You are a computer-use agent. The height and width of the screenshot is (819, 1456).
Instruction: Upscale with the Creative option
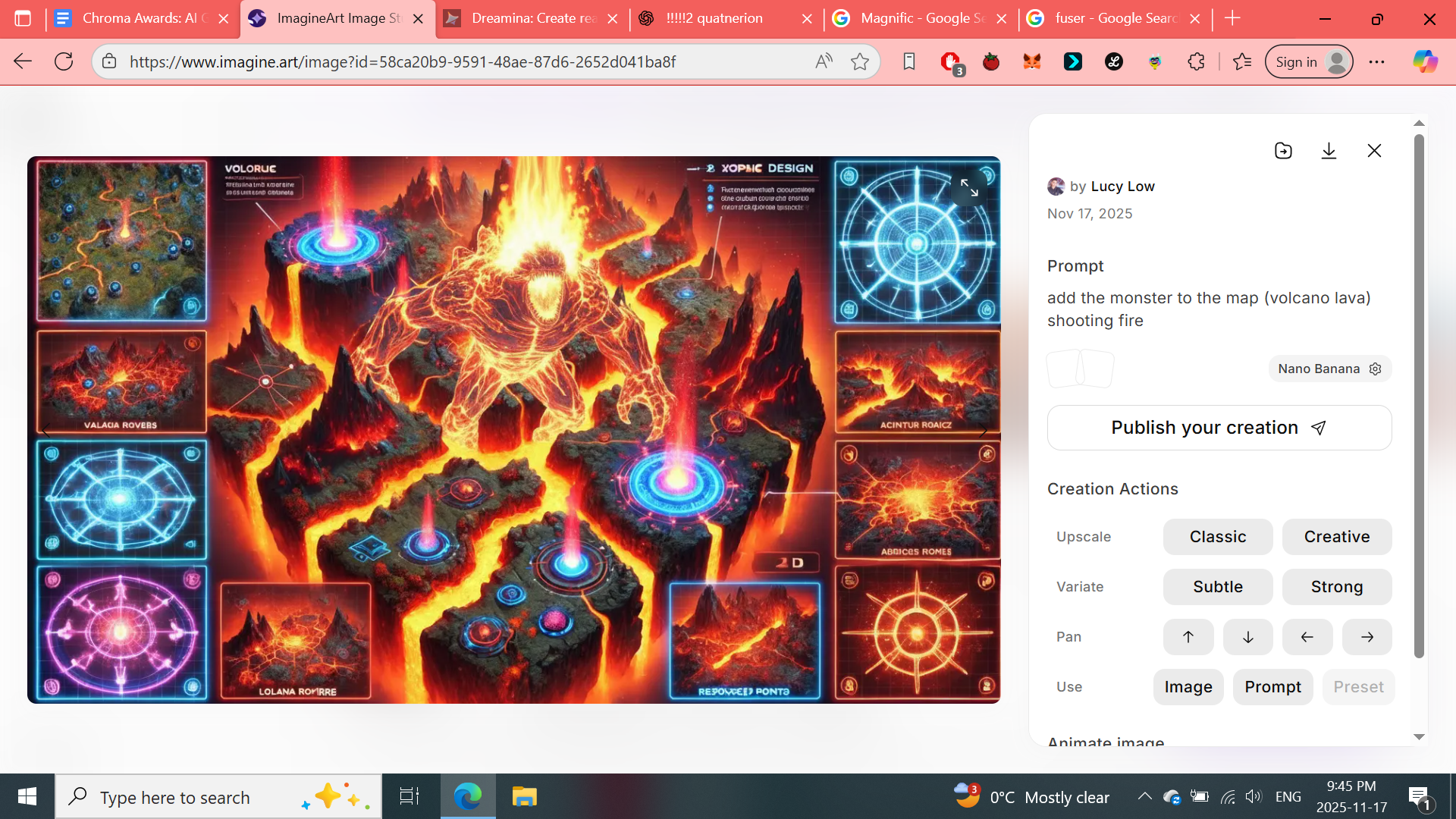1336,537
